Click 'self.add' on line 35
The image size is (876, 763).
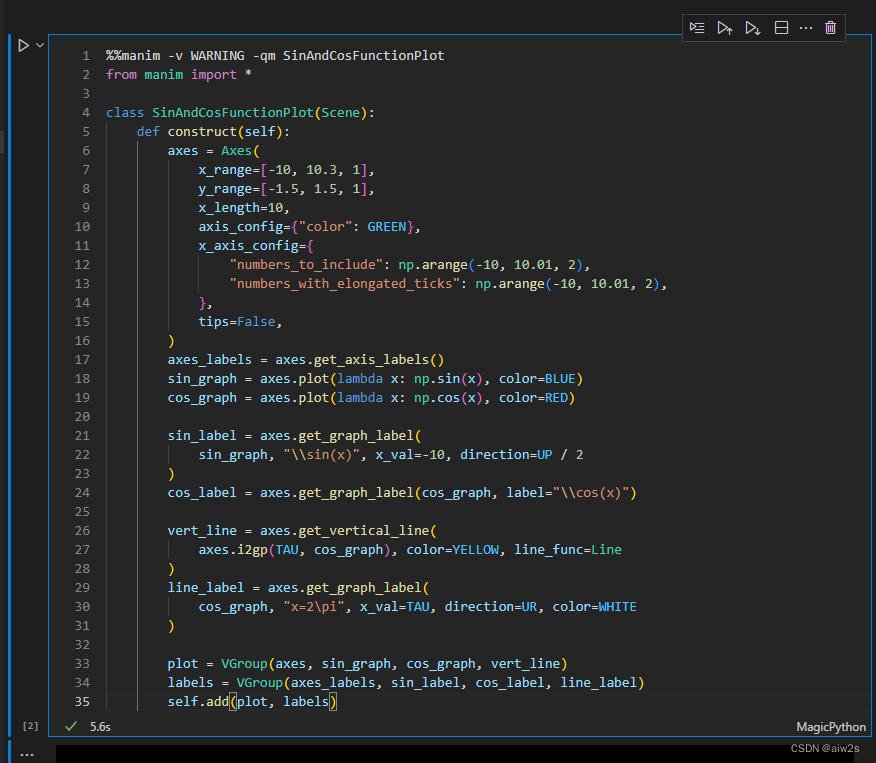[198, 702]
